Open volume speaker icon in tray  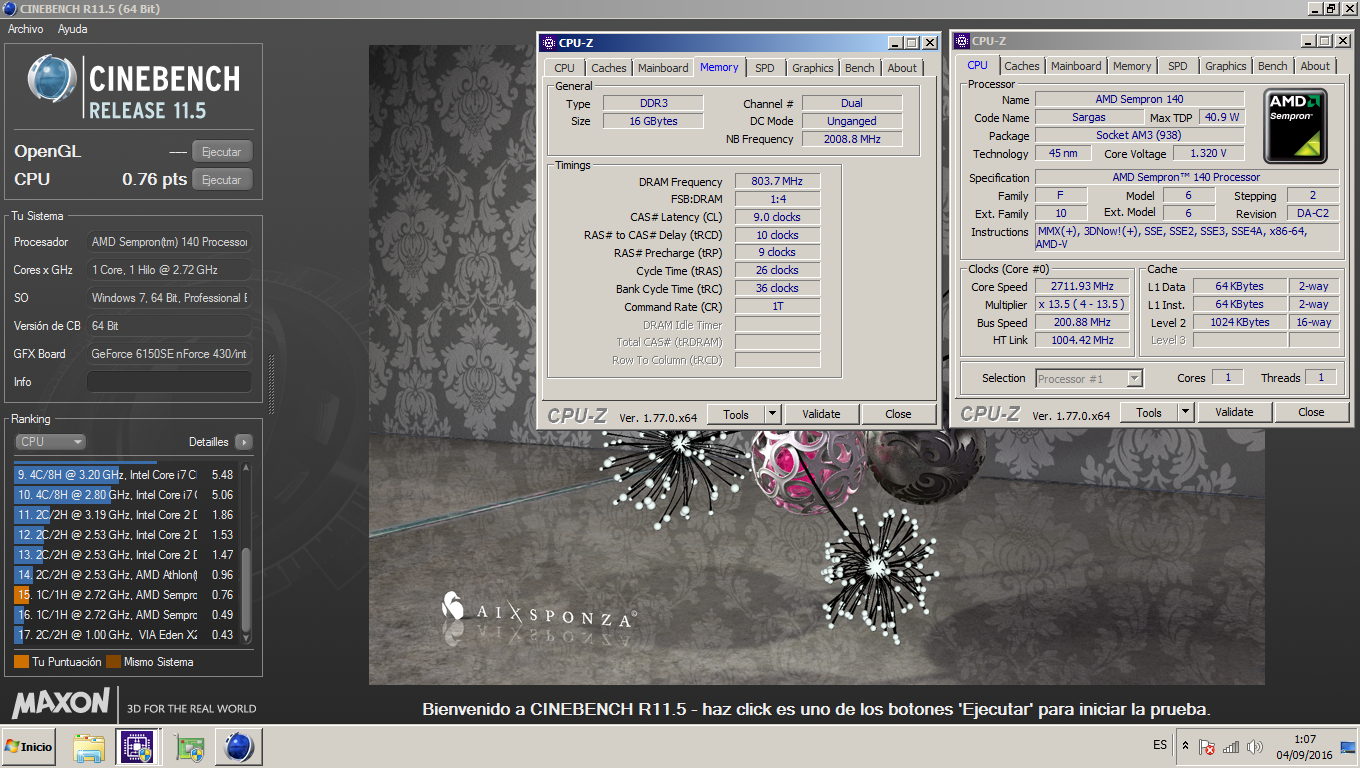click(1254, 747)
